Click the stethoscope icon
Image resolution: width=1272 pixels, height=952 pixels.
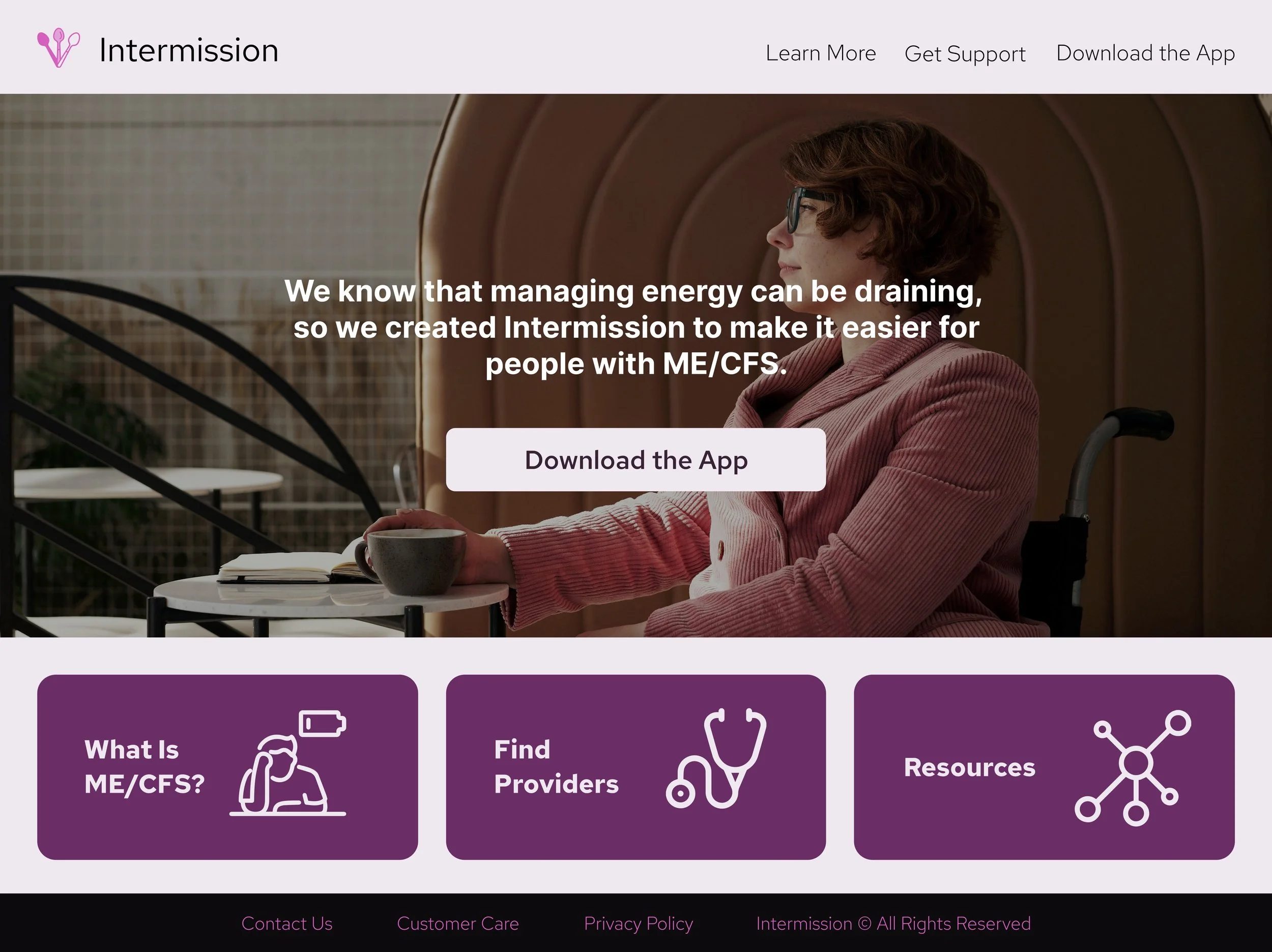coord(716,759)
